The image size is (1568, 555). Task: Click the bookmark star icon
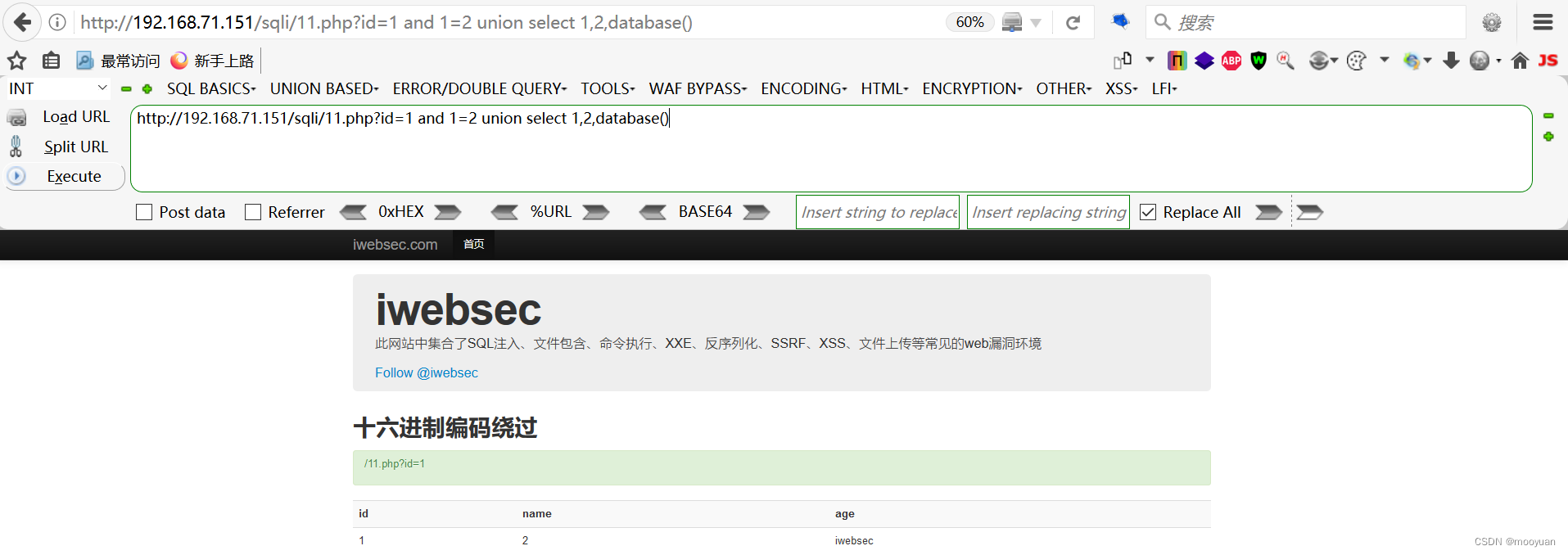click(x=17, y=61)
